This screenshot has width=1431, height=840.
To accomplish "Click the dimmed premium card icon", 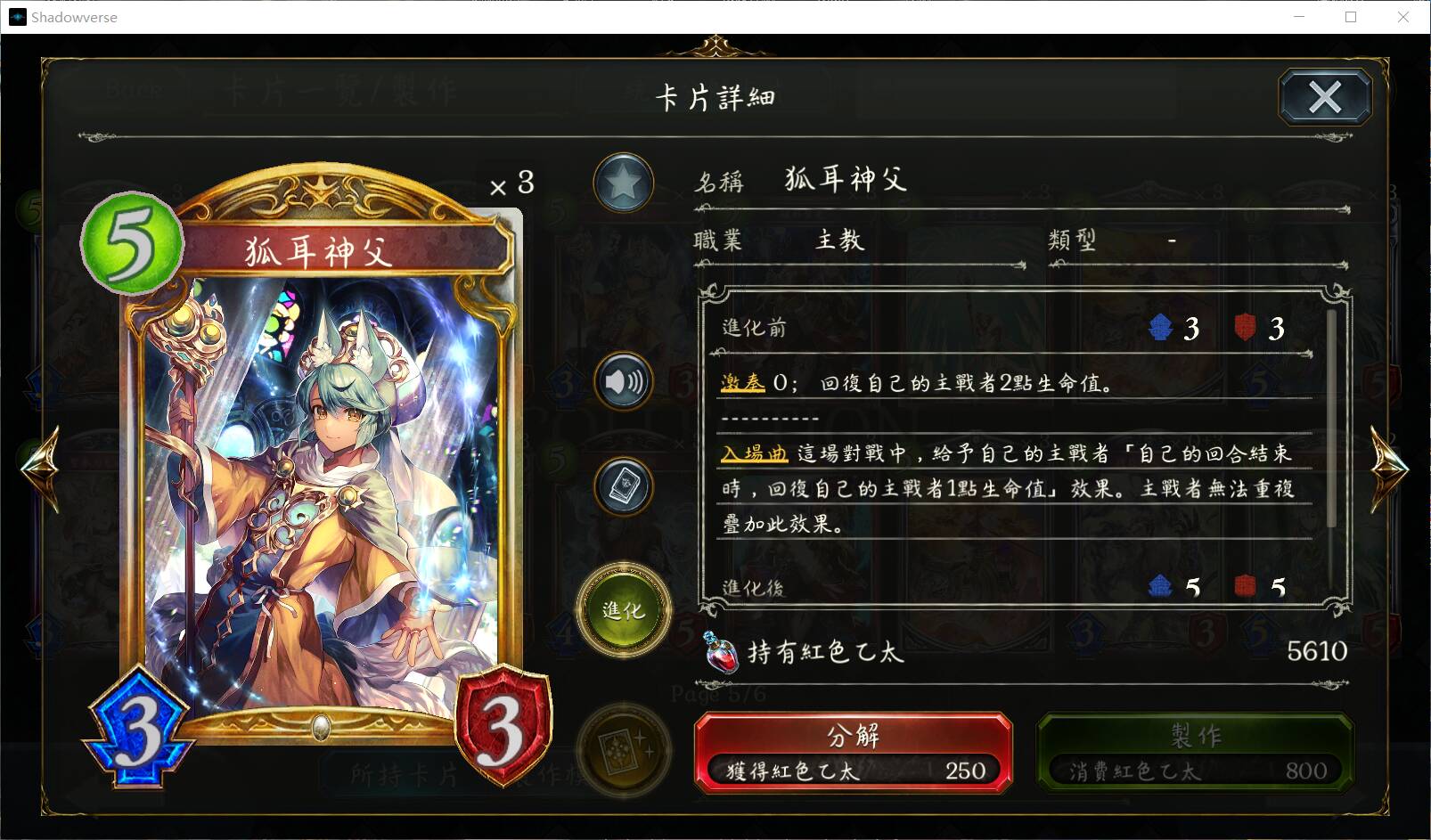I will pyautogui.click(x=623, y=753).
